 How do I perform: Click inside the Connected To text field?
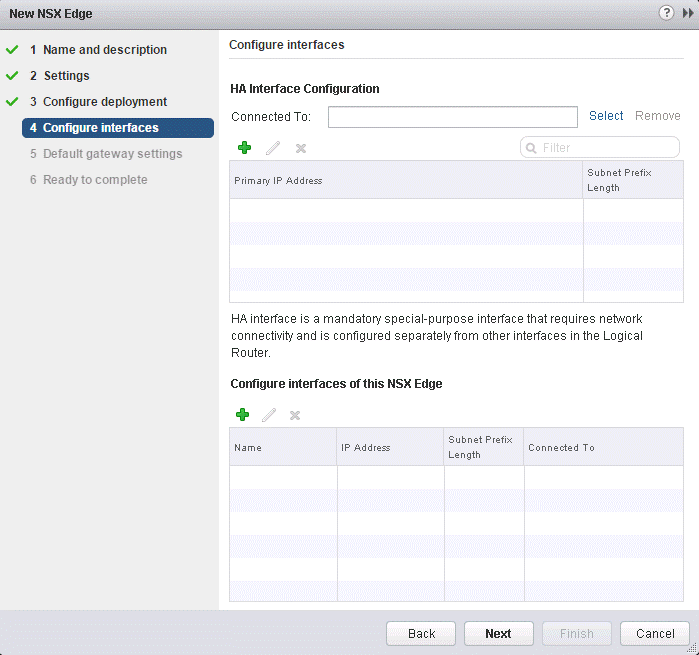pyautogui.click(x=452, y=117)
